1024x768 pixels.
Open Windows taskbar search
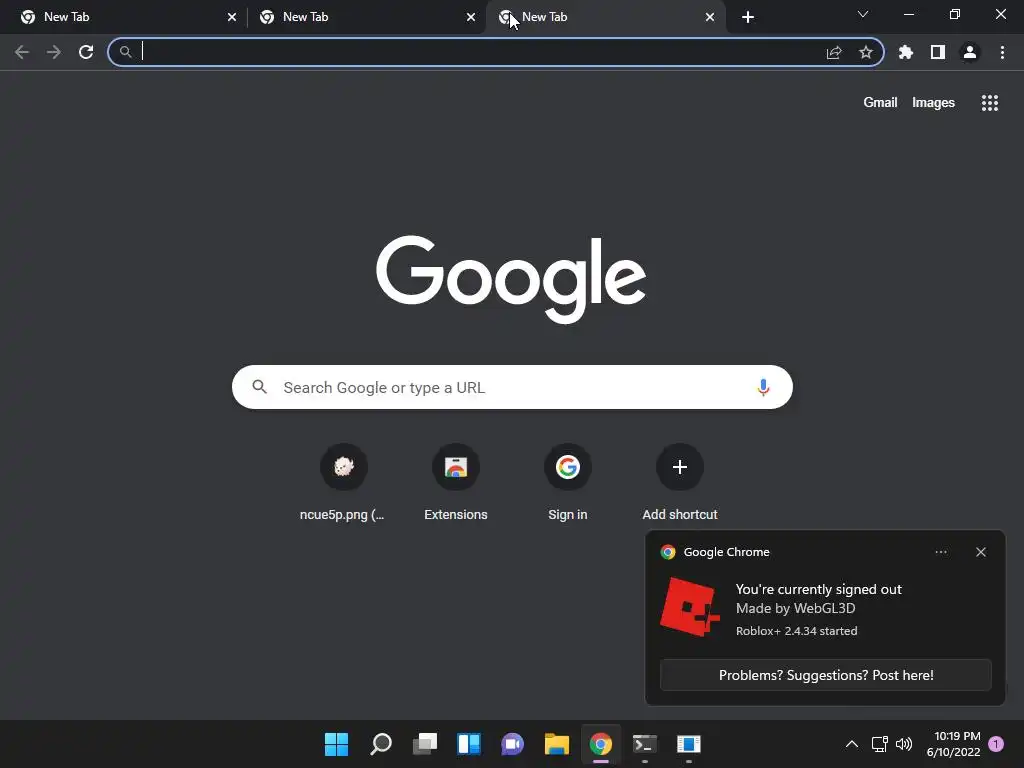(x=381, y=744)
